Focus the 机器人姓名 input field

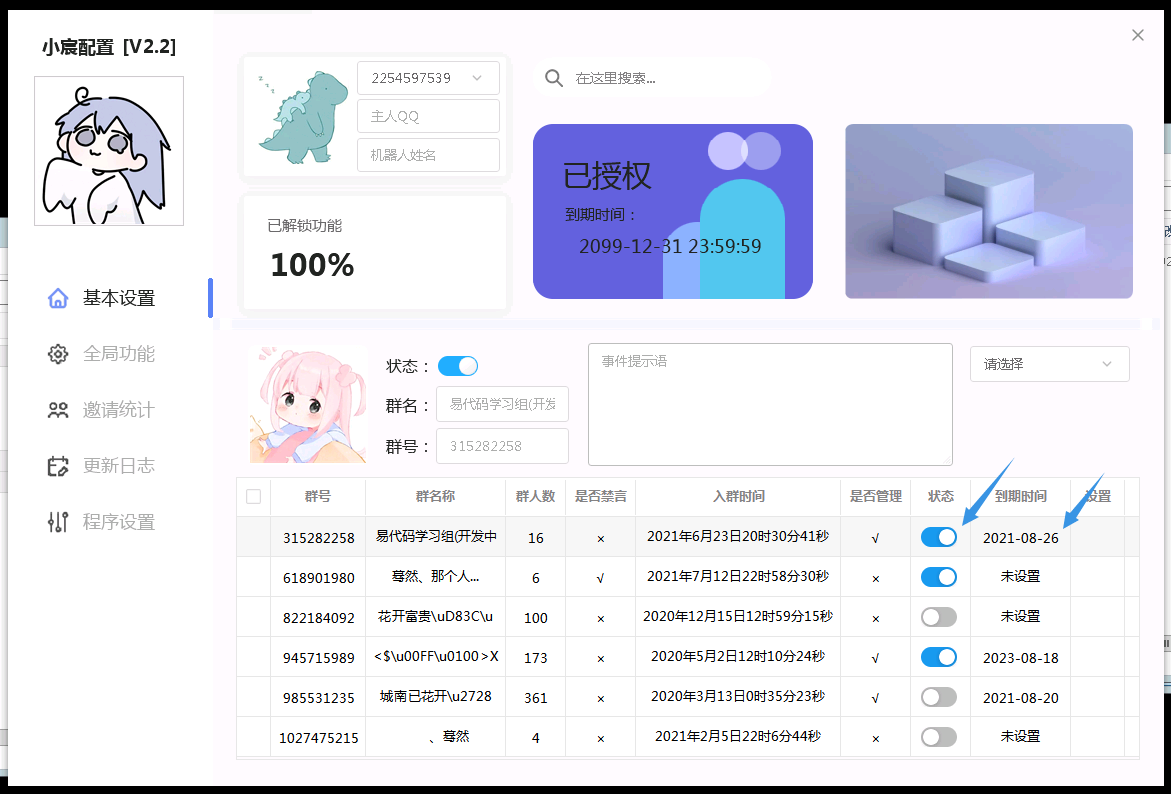(428, 155)
